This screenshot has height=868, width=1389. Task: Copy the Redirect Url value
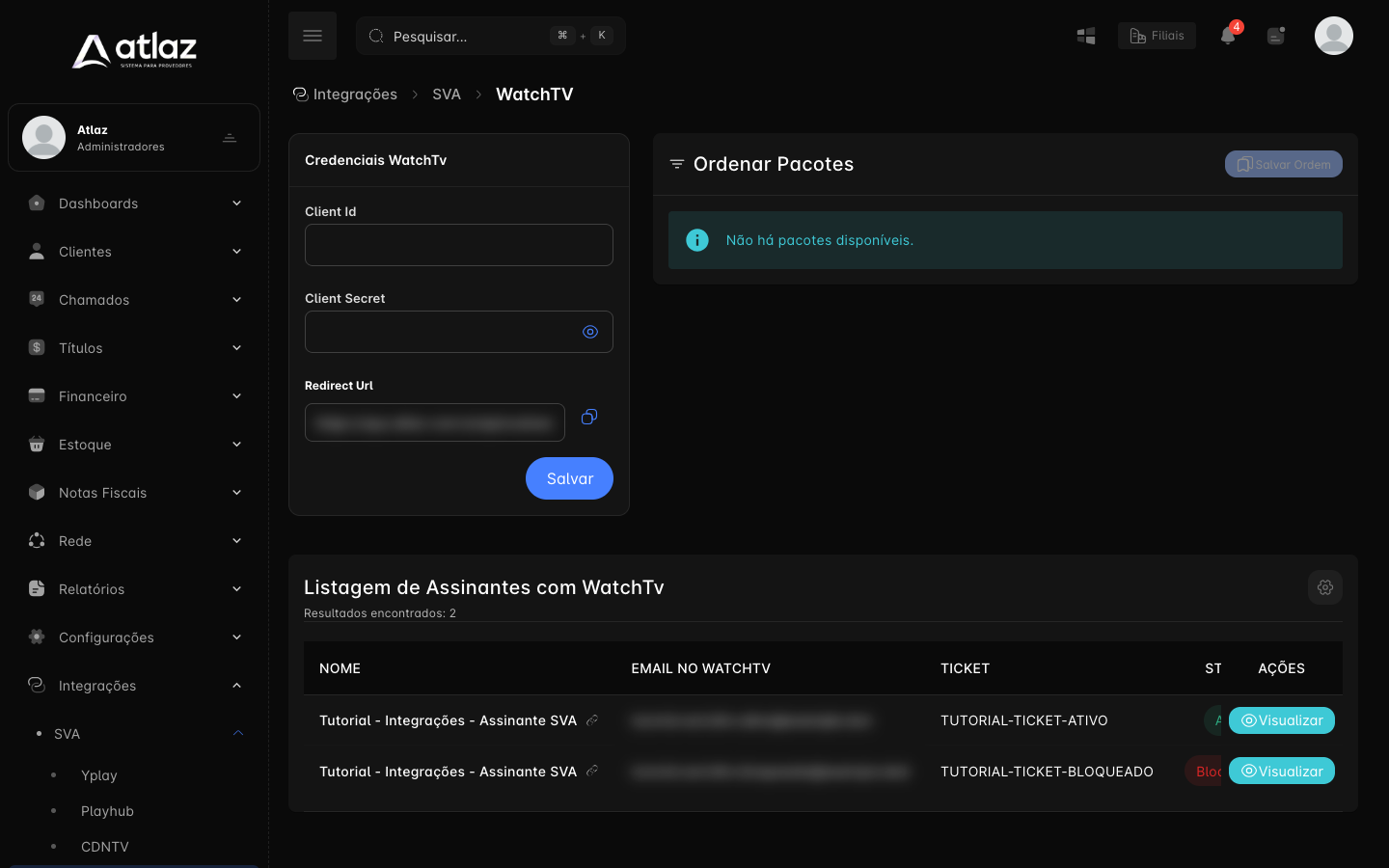coord(589,417)
